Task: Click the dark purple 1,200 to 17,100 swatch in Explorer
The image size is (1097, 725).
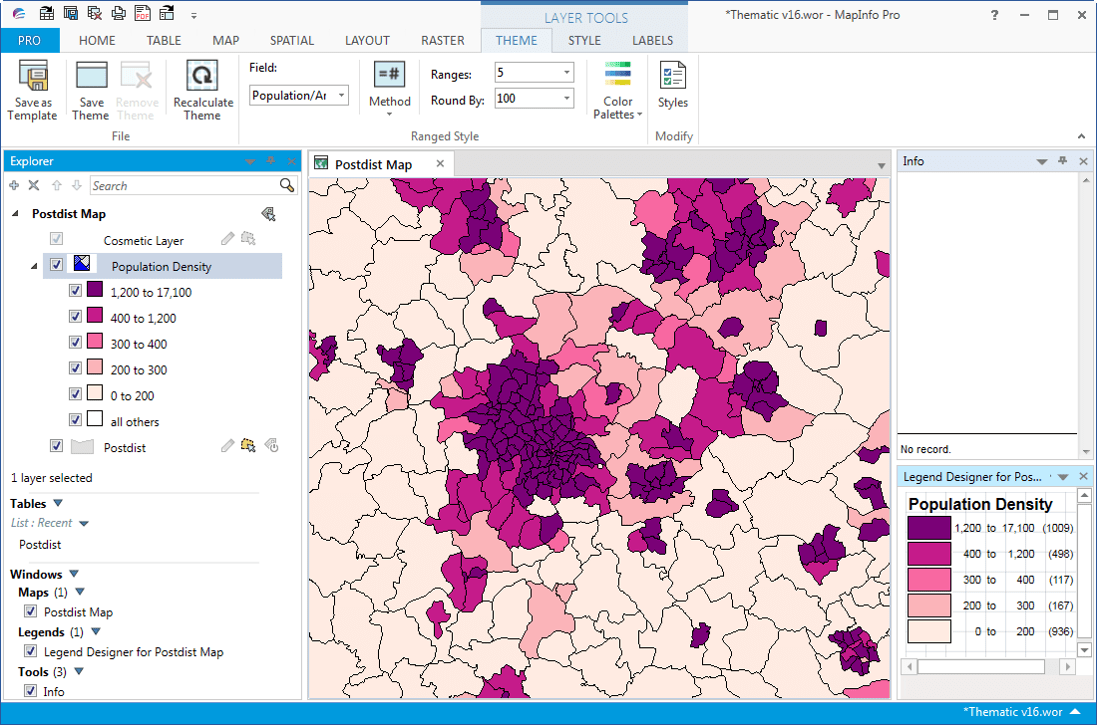Action: [95, 289]
